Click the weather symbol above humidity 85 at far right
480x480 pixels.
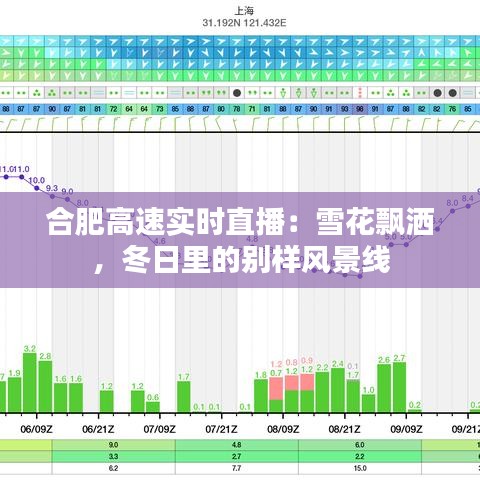click(x=468, y=93)
